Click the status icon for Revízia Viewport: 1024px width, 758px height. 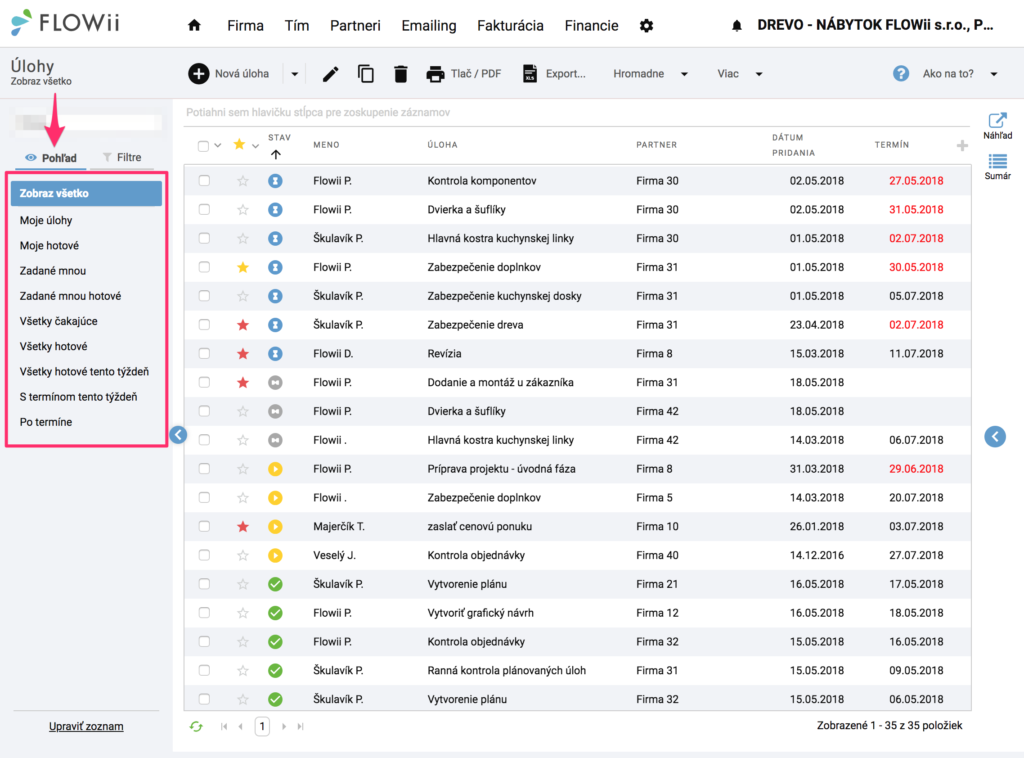click(x=276, y=353)
